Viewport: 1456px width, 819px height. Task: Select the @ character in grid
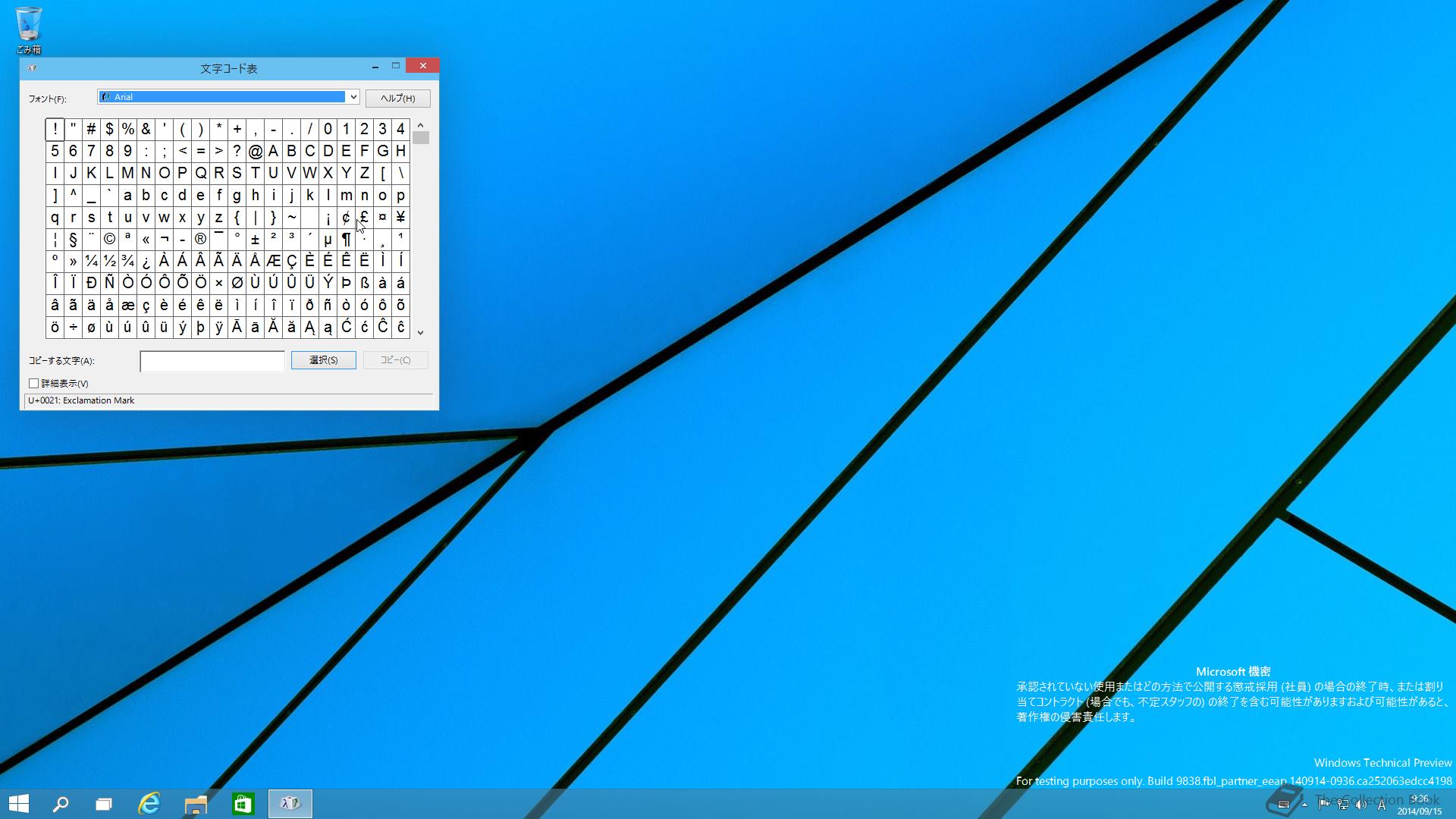(255, 152)
